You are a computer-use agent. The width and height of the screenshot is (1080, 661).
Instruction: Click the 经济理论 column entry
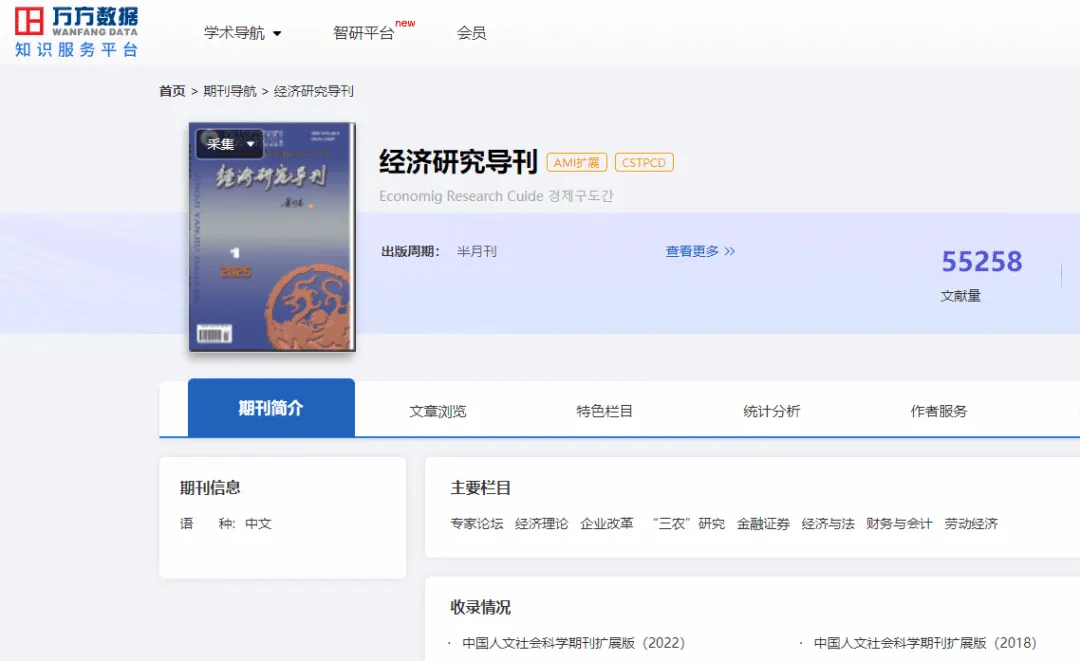click(x=541, y=524)
